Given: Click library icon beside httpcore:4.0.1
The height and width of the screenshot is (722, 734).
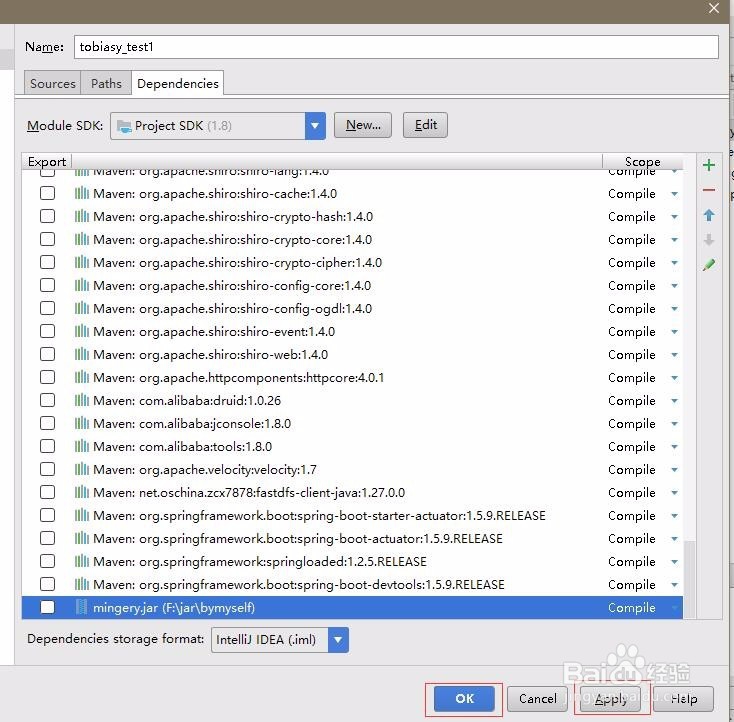Looking at the screenshot, I should 81,377.
